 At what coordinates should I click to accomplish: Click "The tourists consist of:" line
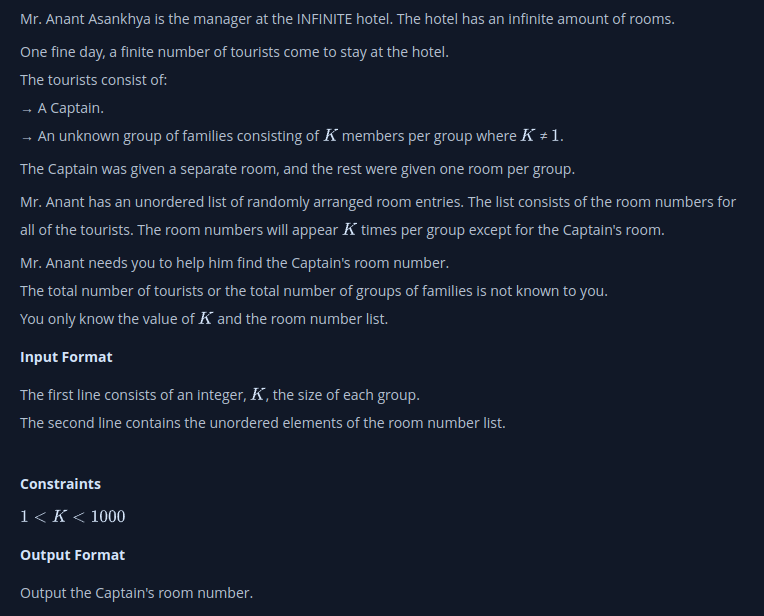[93, 80]
